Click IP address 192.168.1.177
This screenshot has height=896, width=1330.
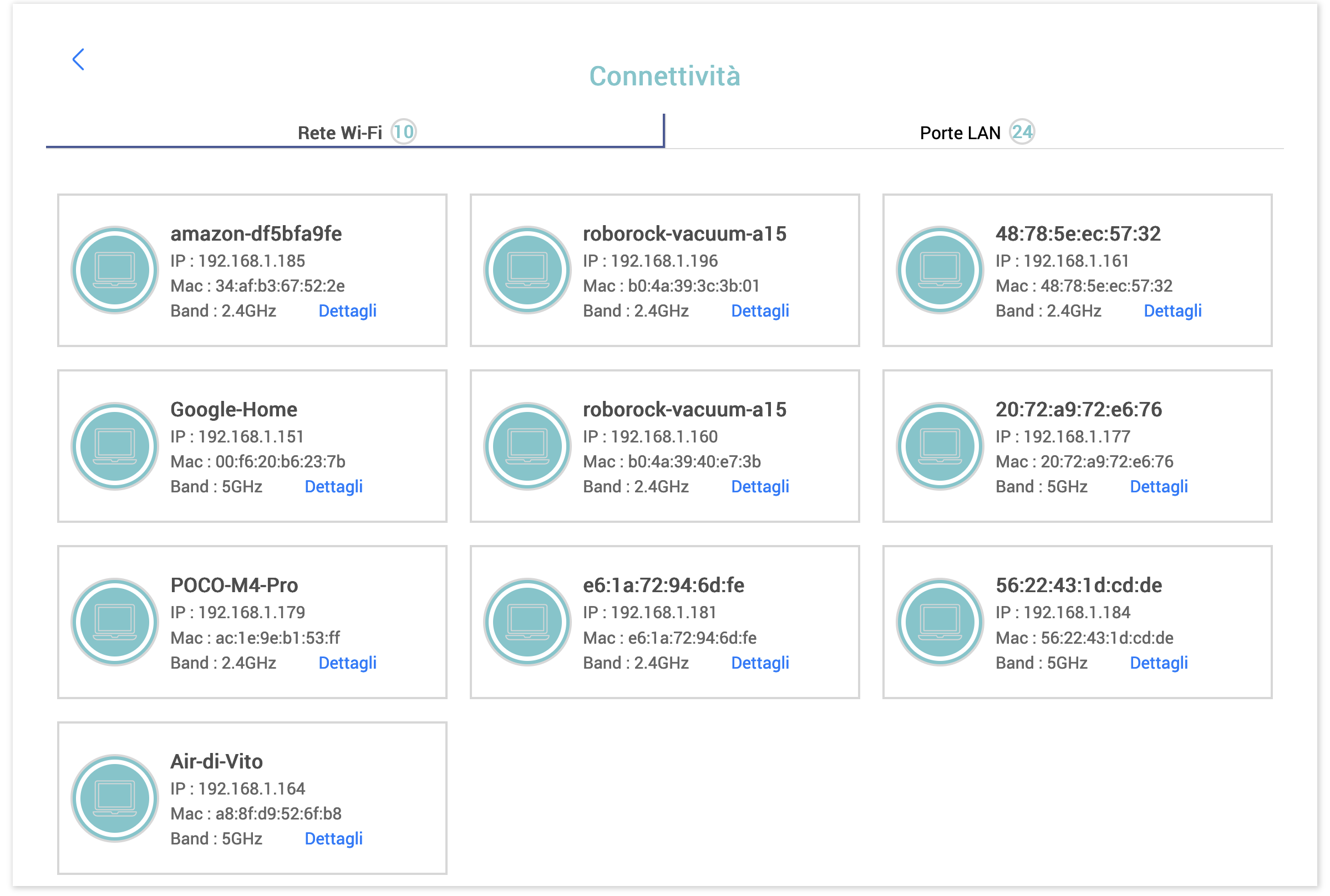pyautogui.click(x=1077, y=437)
